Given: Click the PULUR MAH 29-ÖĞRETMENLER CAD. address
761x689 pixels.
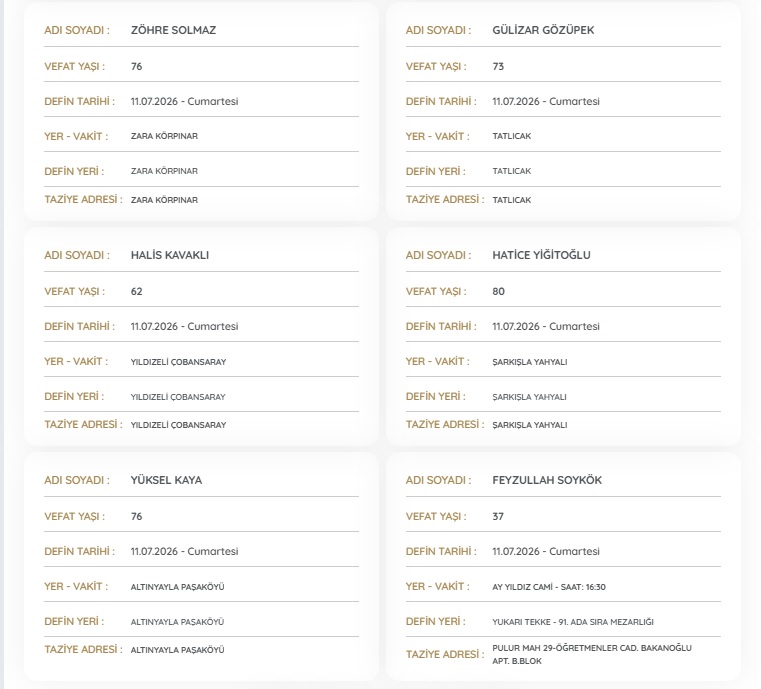Looking at the screenshot, I should [592, 654].
